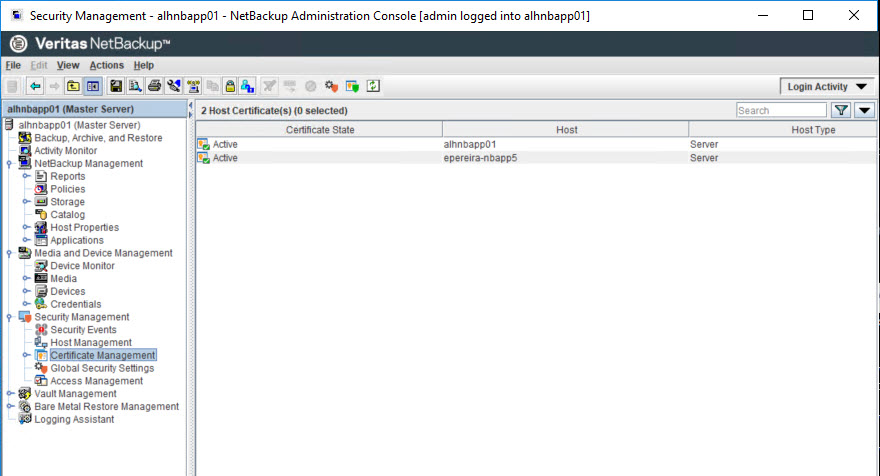Open the dropdown arrow next to the filter
The width and height of the screenshot is (880, 476).
865,111
